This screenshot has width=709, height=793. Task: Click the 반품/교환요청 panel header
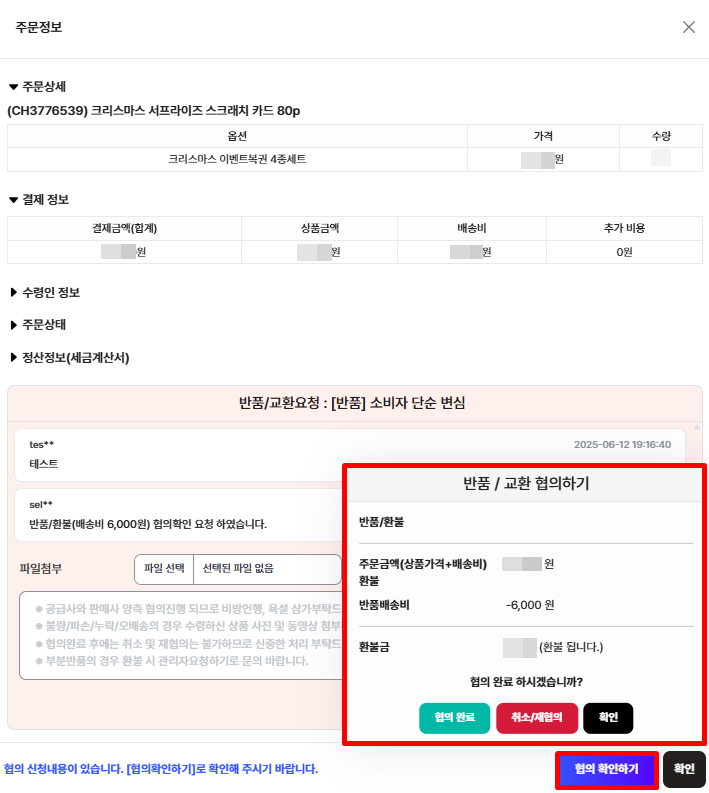click(x=352, y=403)
